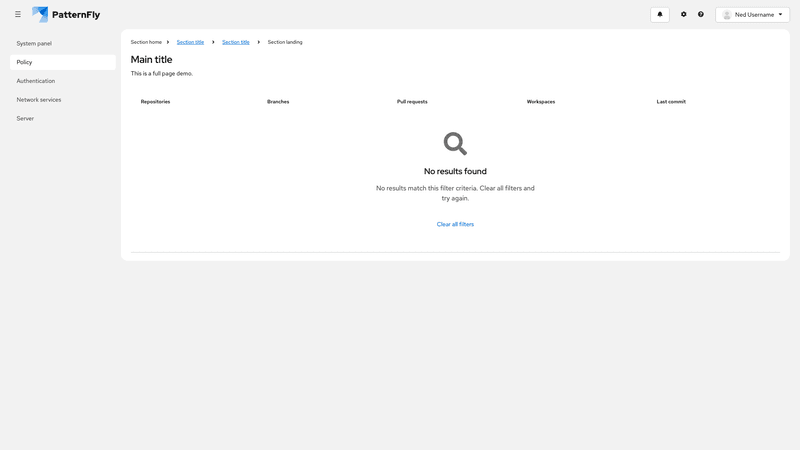Screen dimensions: 800x450
Task: Open second Section title breadcrumb link
Action: pyautogui.click(x=236, y=42)
